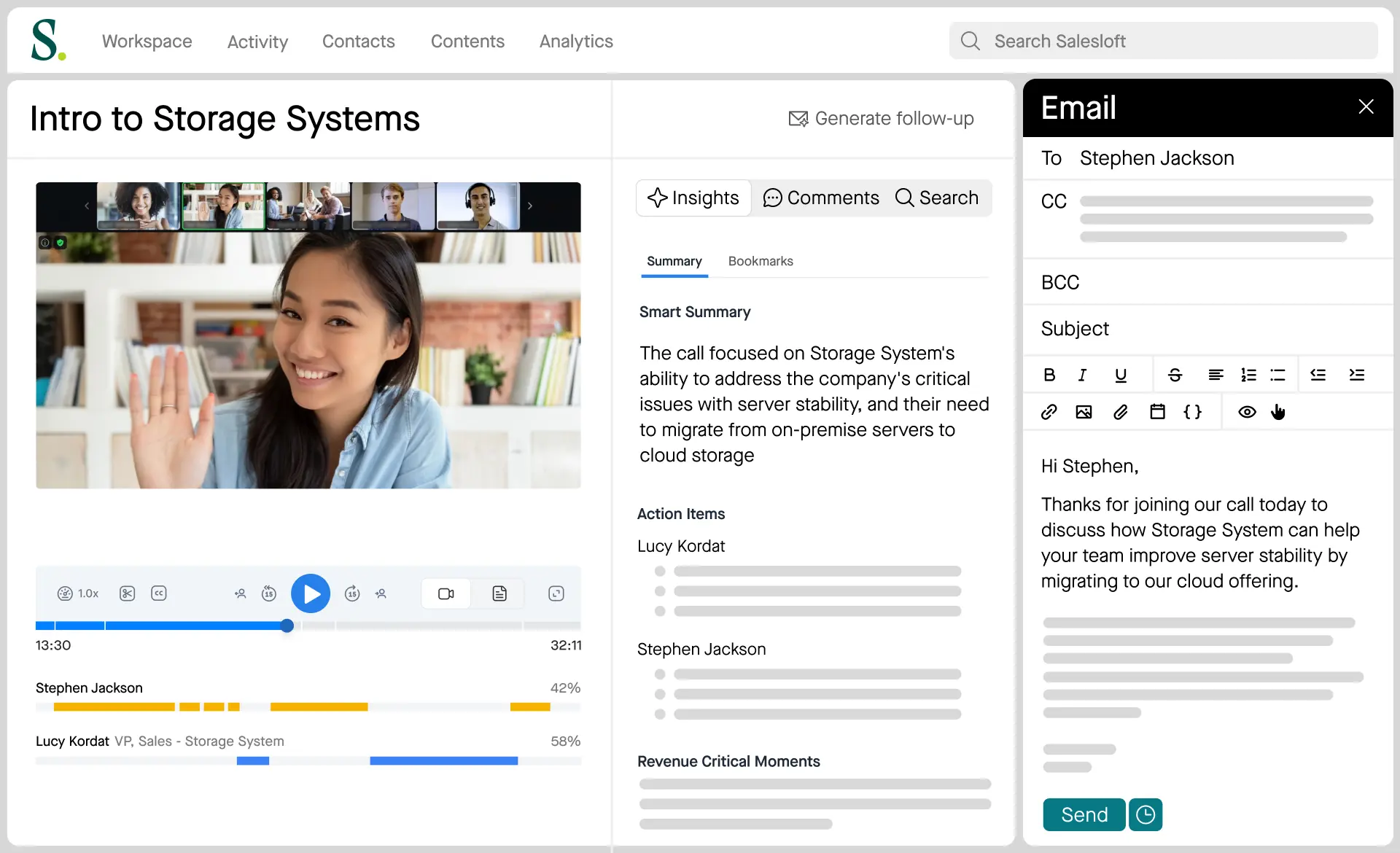Click the playback progress slider handle
This screenshot has width=1400, height=853.
287,626
